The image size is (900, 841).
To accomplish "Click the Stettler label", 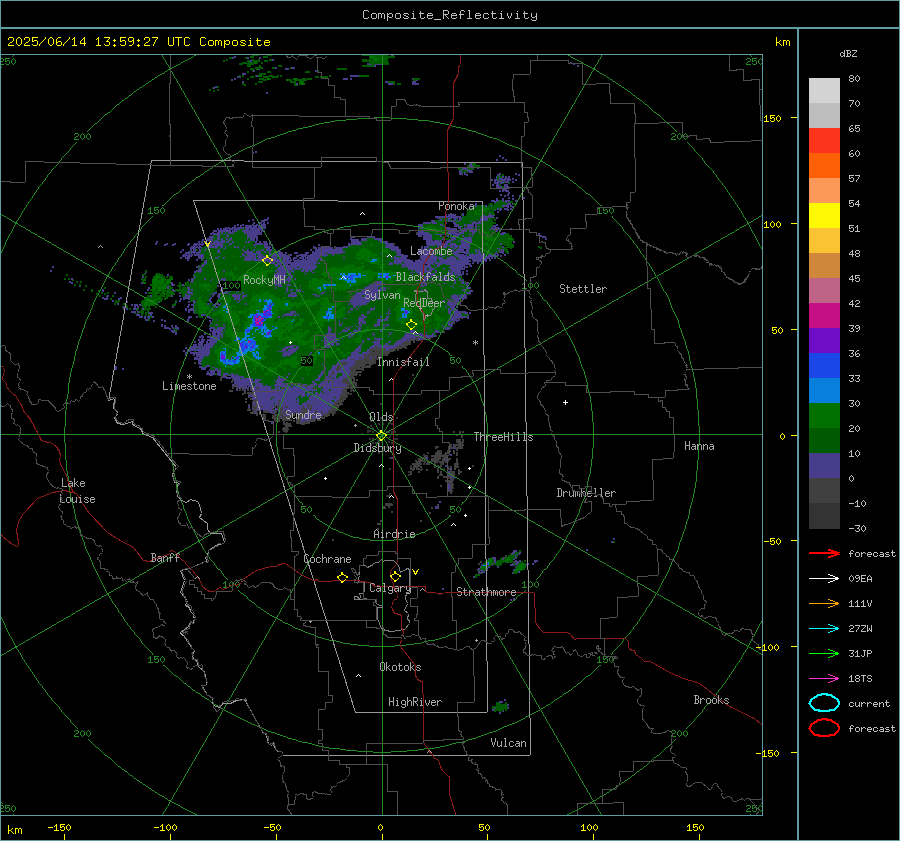I will pos(583,289).
